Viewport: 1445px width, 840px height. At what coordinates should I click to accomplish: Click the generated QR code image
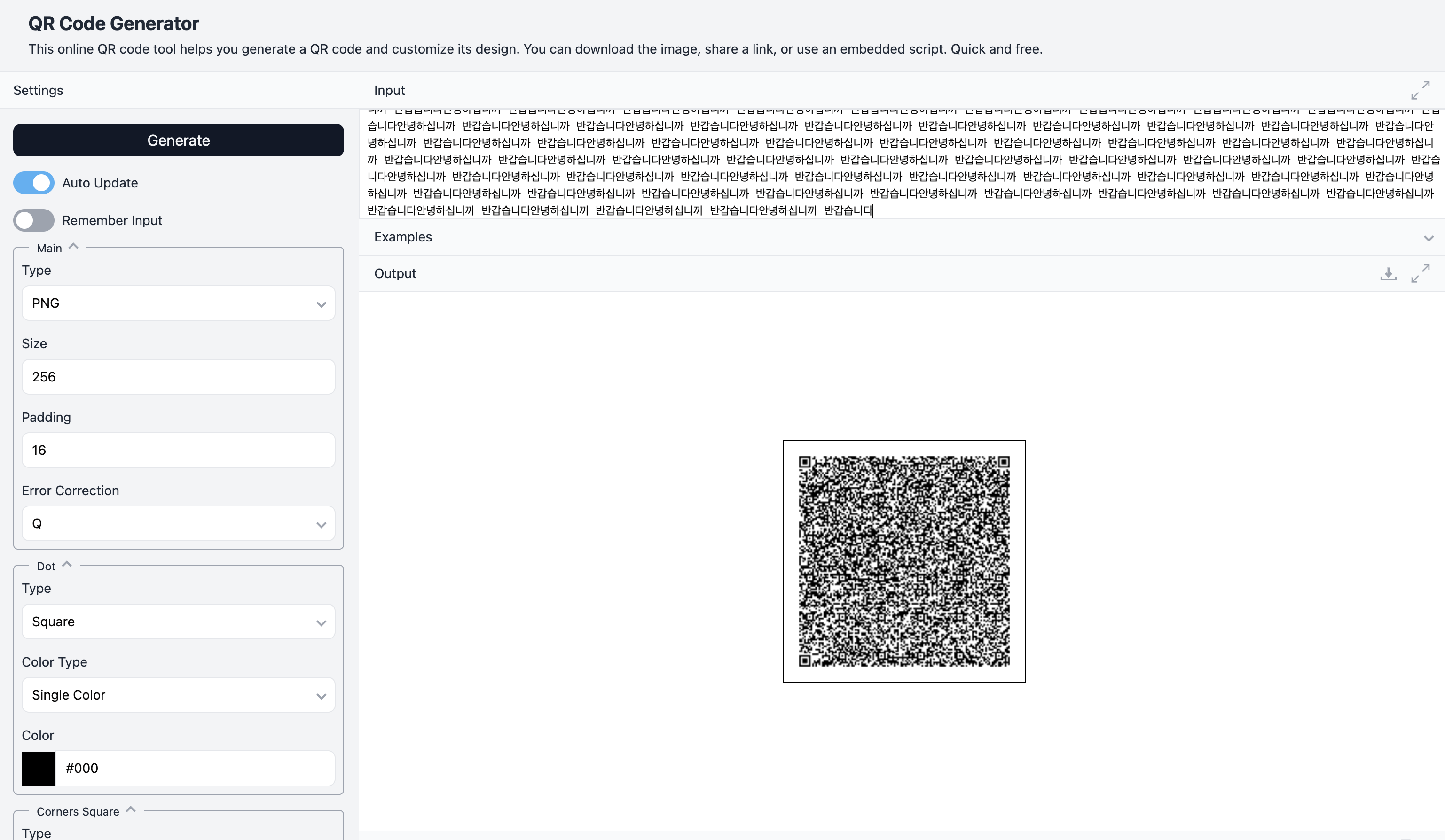pos(903,561)
